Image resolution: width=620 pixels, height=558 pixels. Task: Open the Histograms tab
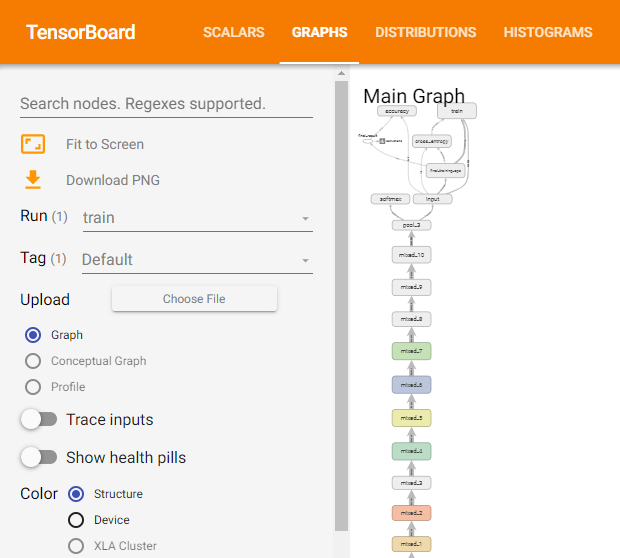[548, 32]
